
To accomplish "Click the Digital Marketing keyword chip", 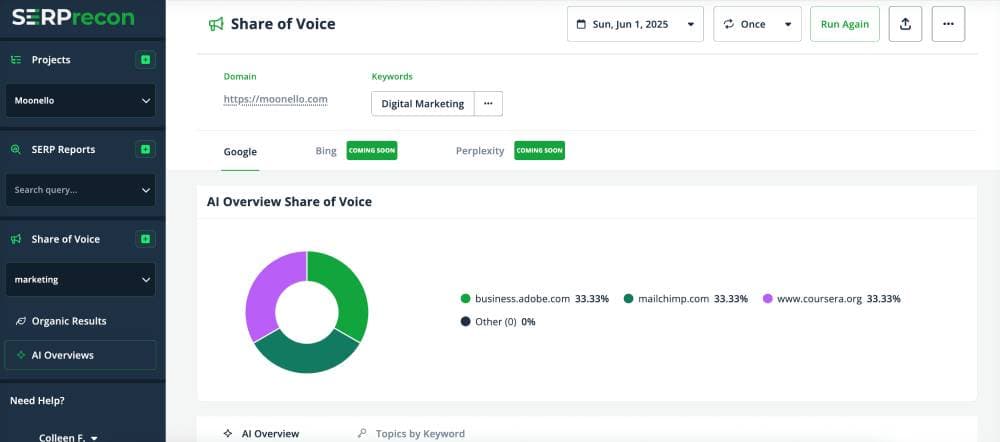I will [422, 104].
